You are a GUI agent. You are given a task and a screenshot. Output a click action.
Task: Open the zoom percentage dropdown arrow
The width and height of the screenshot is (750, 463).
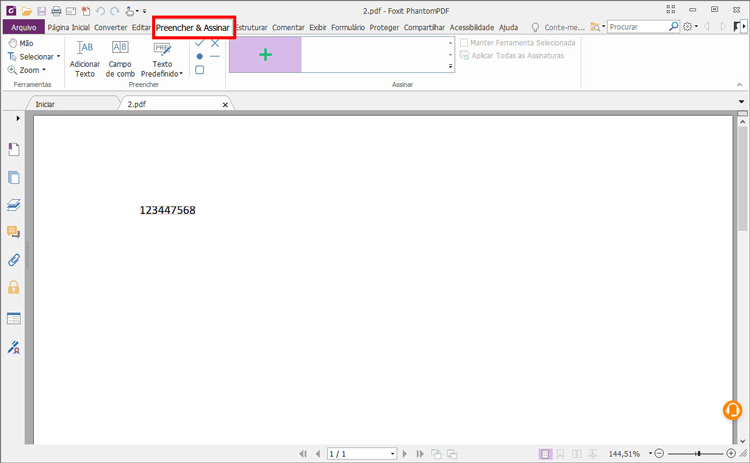pyautogui.click(x=651, y=453)
